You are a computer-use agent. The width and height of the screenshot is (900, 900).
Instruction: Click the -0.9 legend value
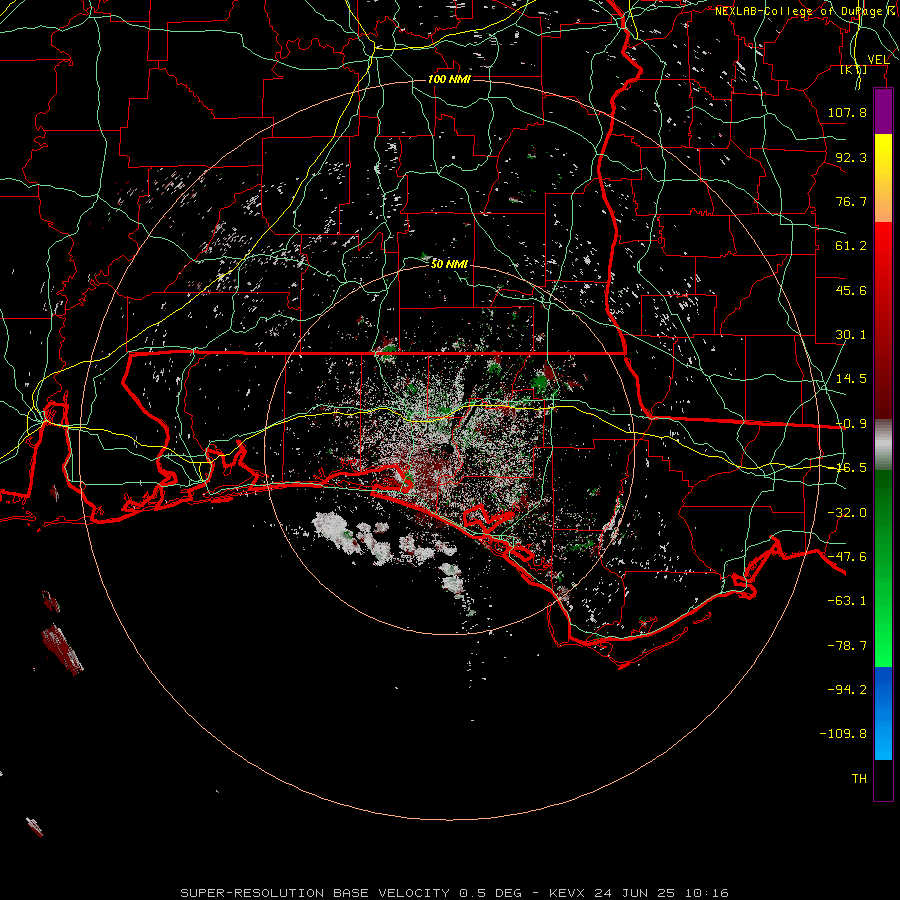point(851,424)
